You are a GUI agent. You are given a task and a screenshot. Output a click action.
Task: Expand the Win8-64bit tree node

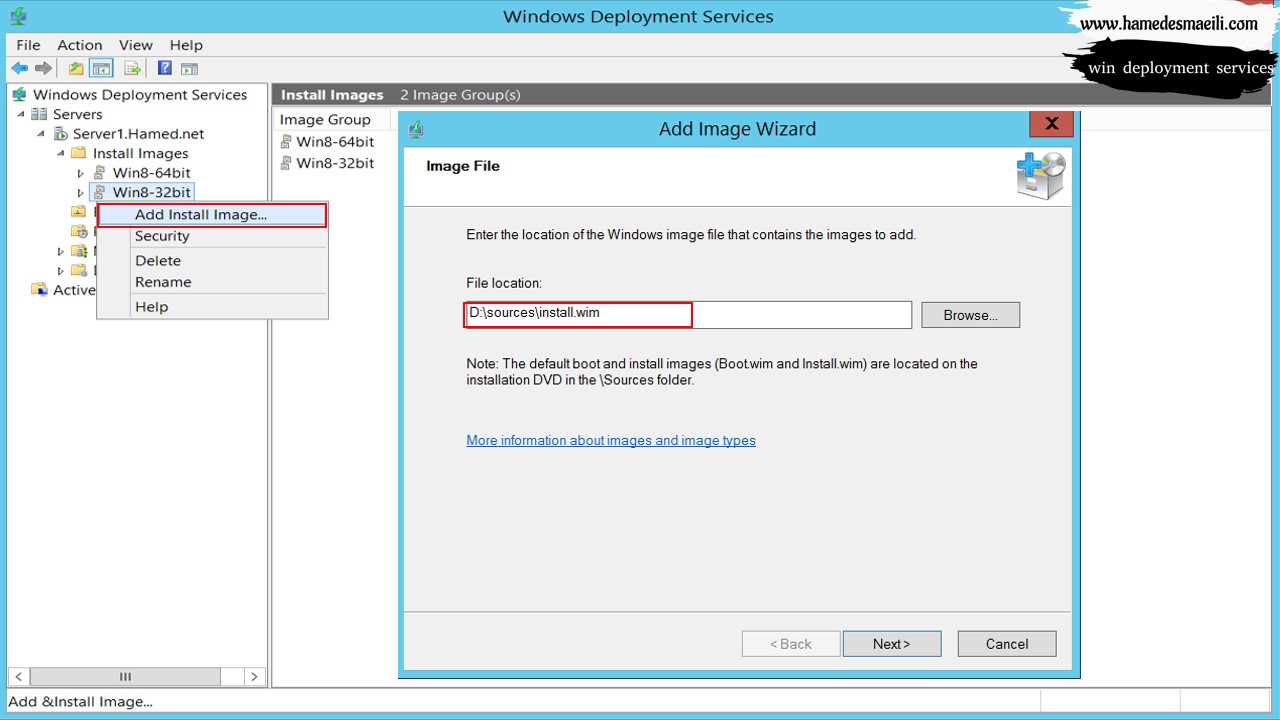coord(81,173)
